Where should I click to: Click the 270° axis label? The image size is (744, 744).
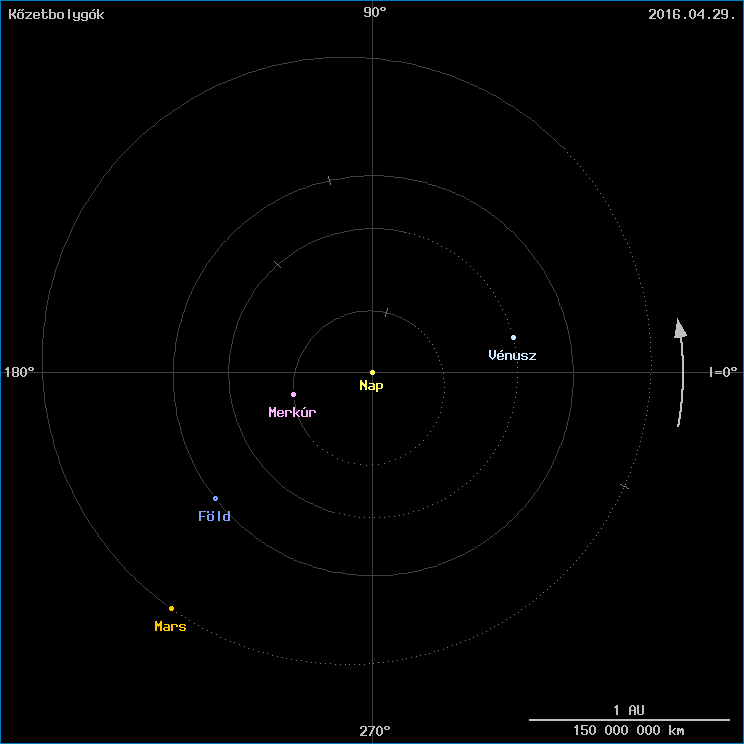(x=375, y=731)
